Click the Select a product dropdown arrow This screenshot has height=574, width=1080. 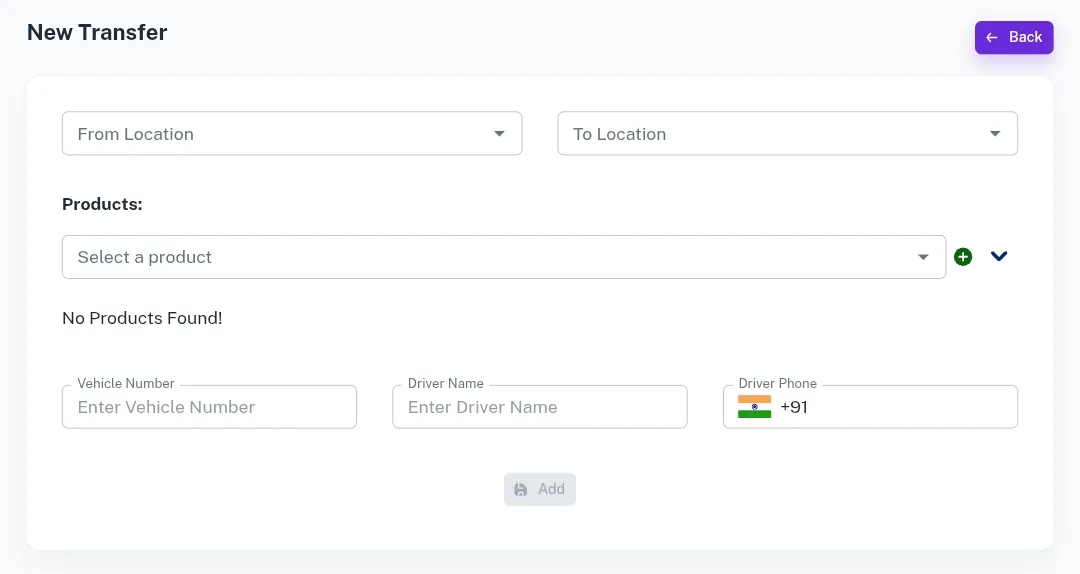pos(923,257)
